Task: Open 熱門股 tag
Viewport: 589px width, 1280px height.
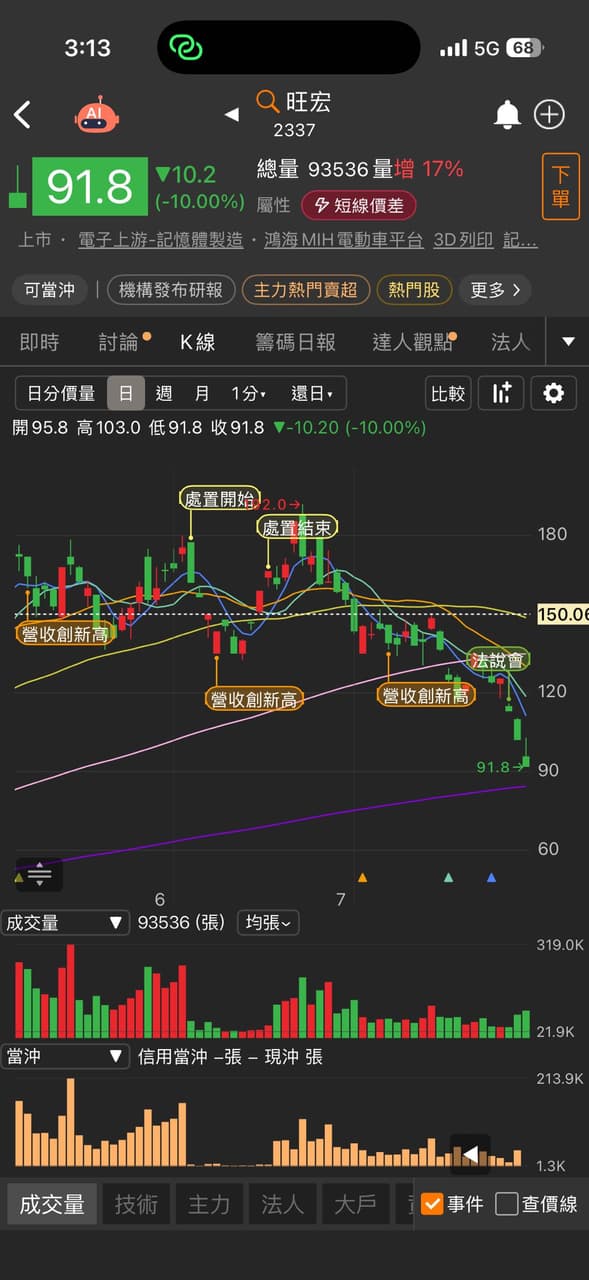Action: click(x=414, y=290)
